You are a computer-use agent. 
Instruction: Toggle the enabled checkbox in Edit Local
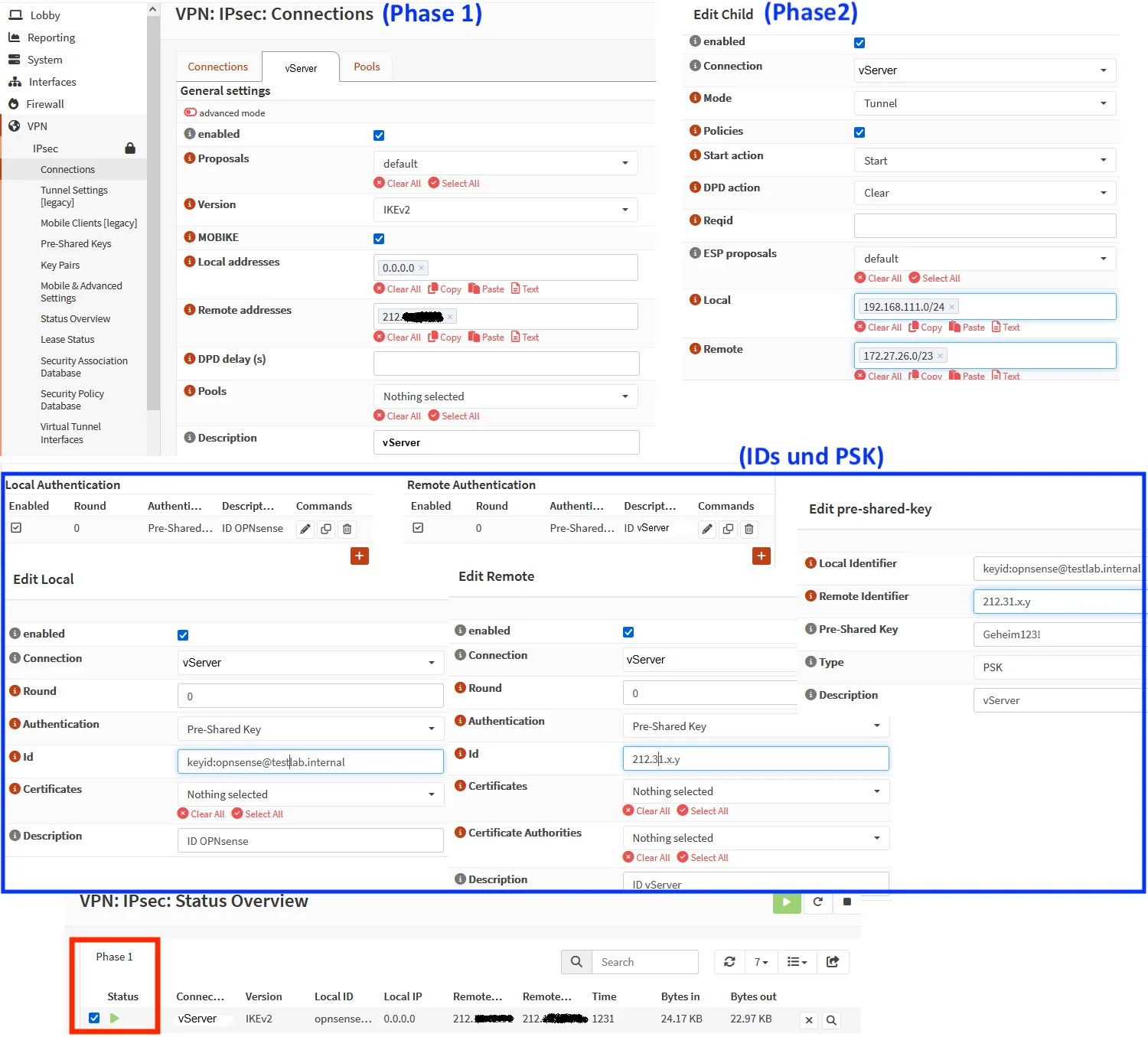[183, 635]
